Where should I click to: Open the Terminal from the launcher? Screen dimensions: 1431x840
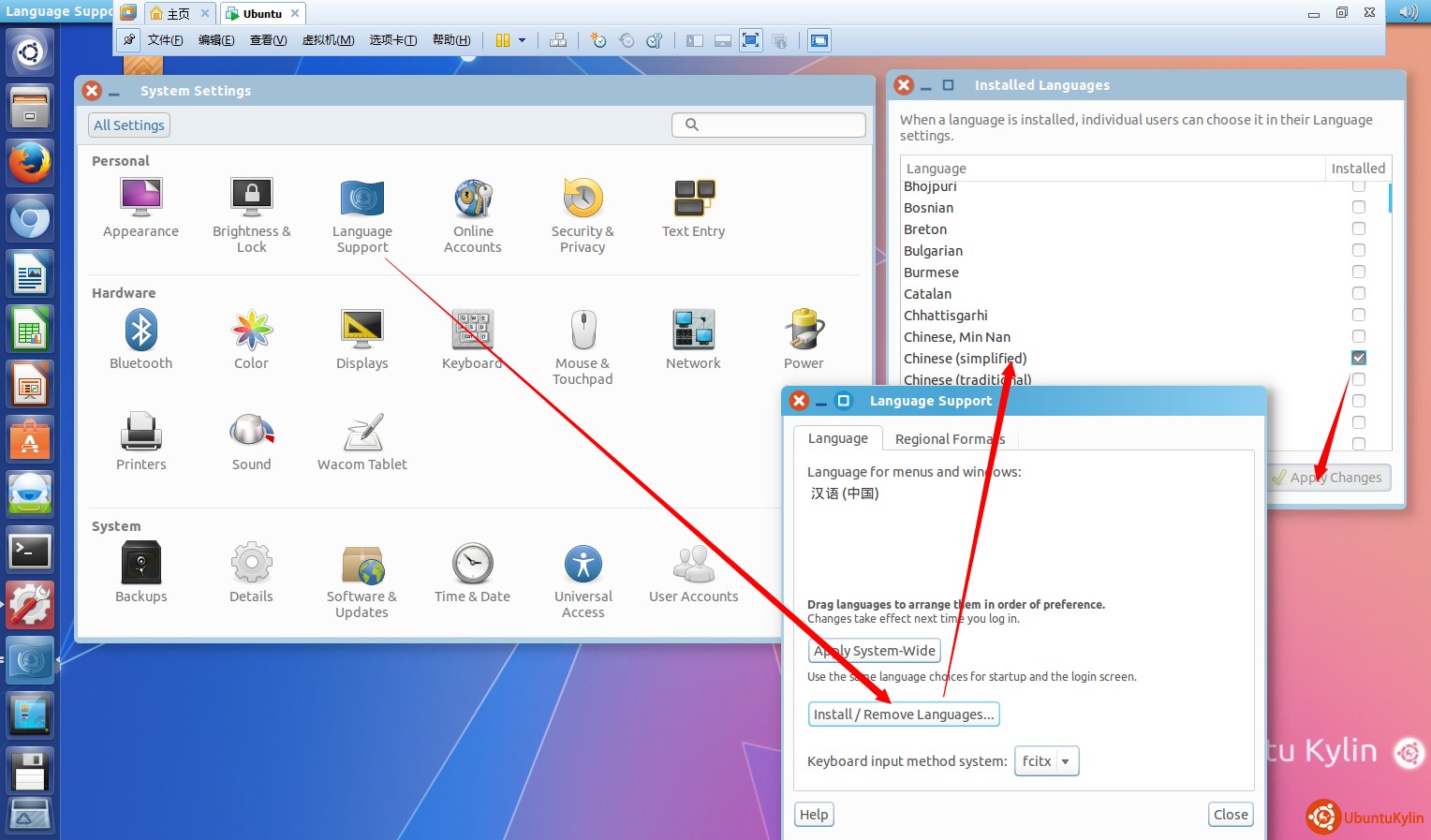(29, 552)
